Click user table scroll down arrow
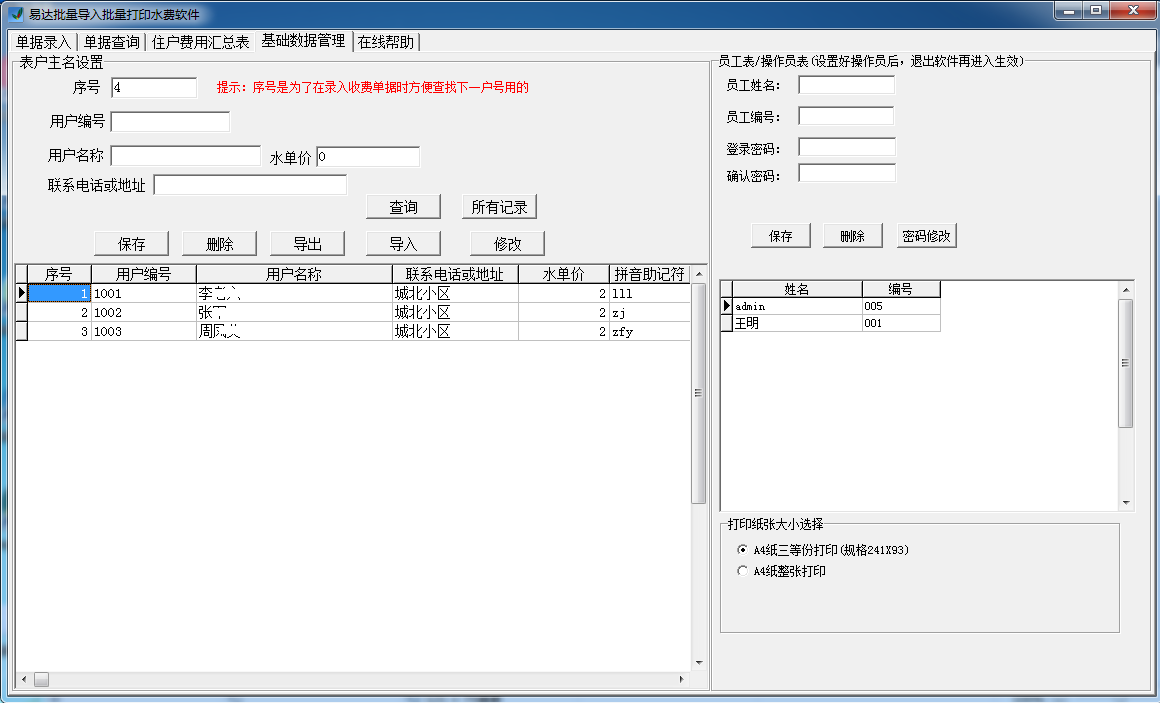1160x703 pixels. tap(699, 662)
